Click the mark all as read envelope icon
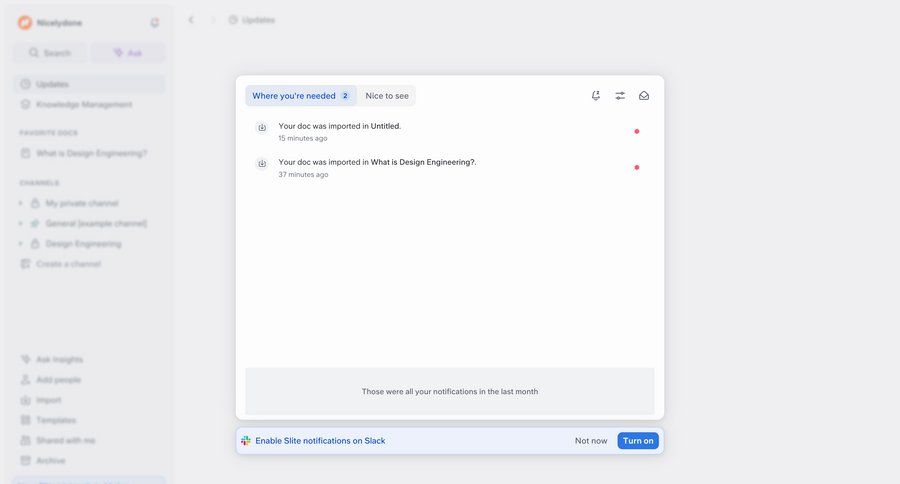The image size is (900, 484). [x=644, y=96]
